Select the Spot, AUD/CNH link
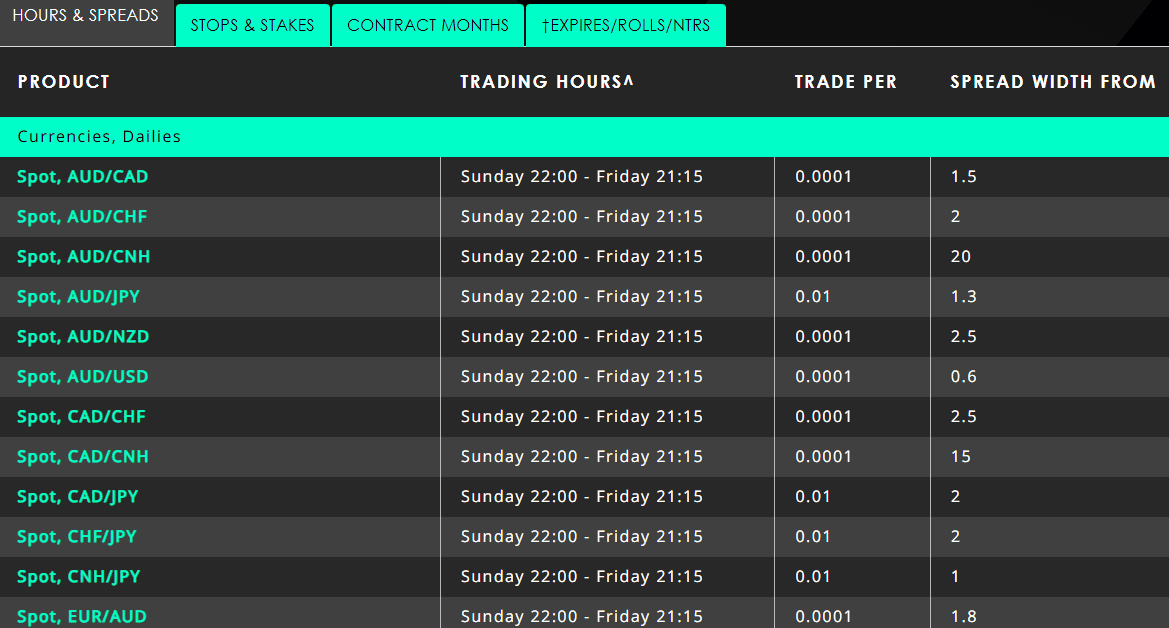This screenshot has width=1169, height=628. pyautogui.click(x=84, y=257)
